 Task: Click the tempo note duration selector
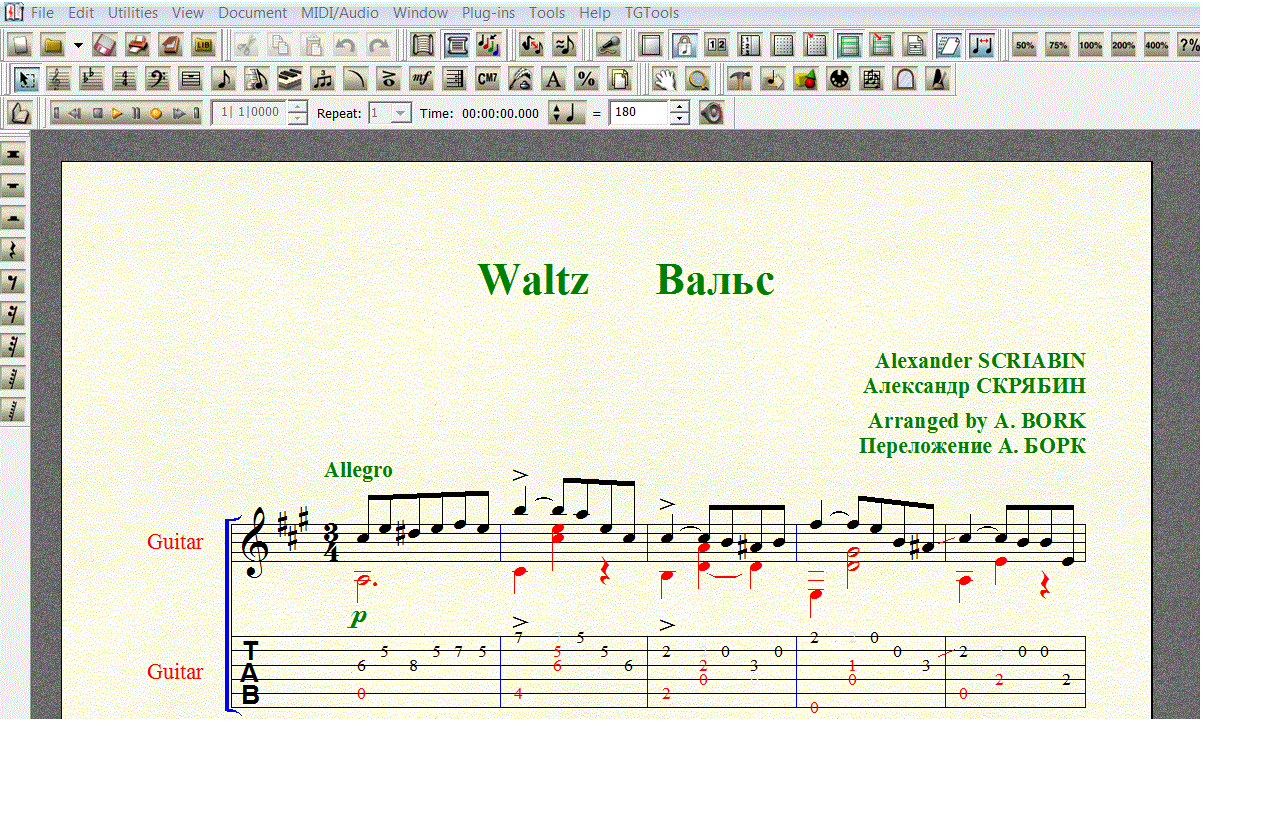(567, 113)
